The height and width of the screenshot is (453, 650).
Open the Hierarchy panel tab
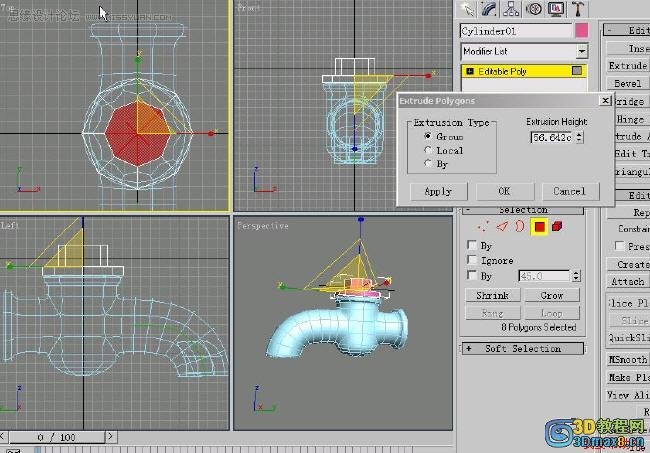click(512, 9)
